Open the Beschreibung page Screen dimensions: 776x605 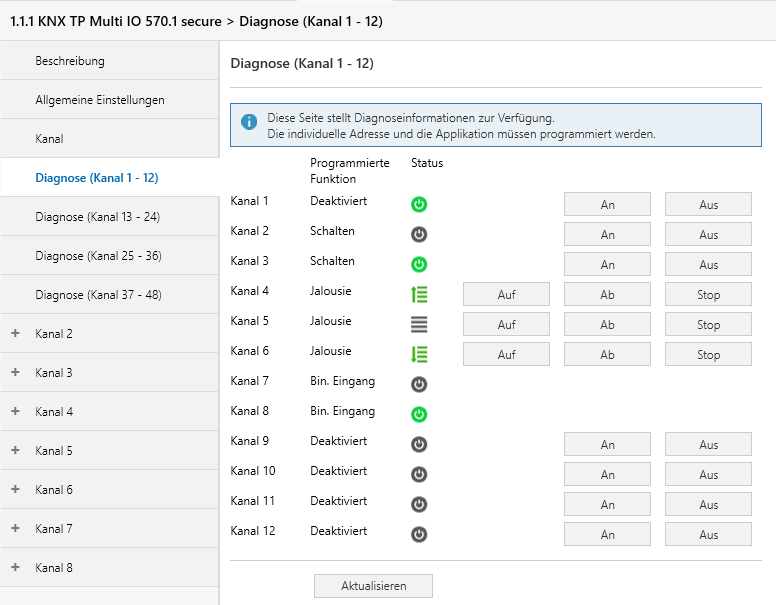[x=70, y=61]
